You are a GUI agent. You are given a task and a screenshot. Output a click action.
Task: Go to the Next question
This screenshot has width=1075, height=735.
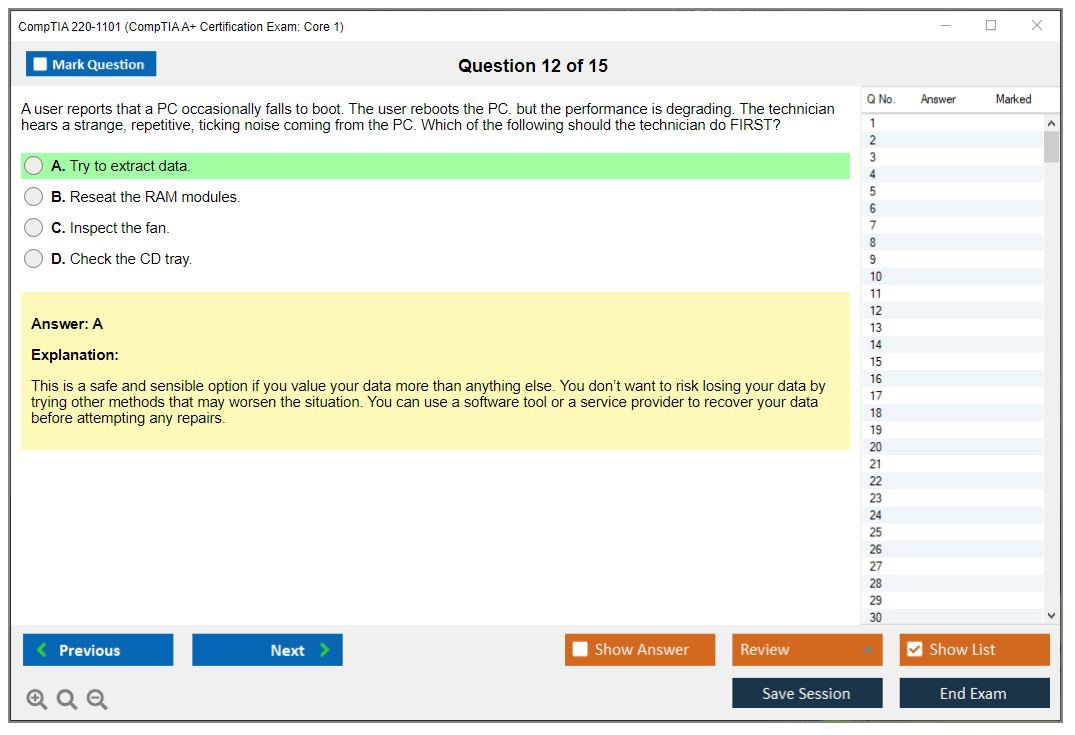267,650
